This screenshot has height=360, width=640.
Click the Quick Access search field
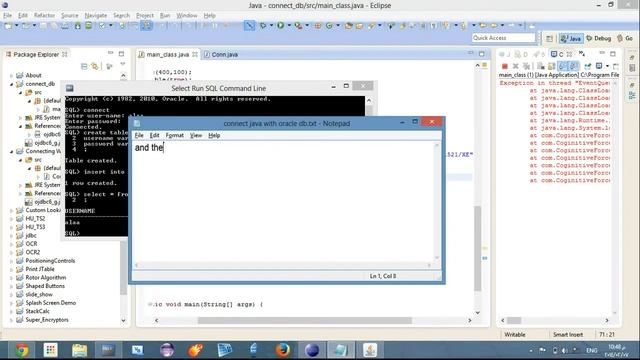(503, 38)
